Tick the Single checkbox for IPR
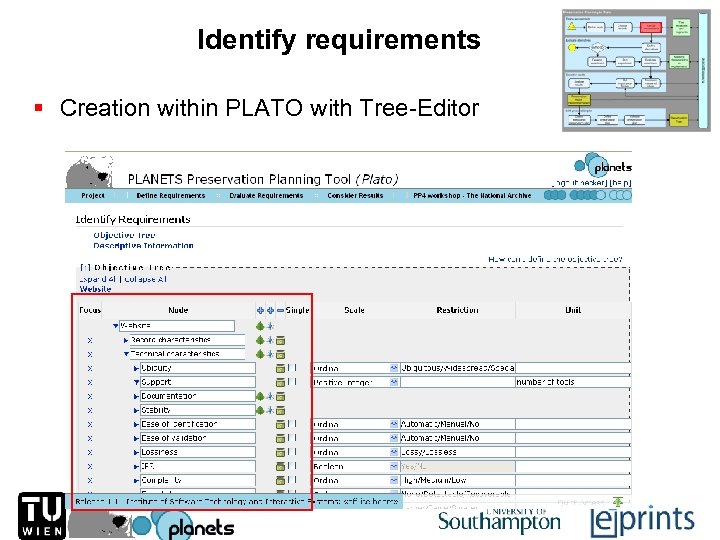The height and width of the screenshot is (540, 720). click(292, 466)
